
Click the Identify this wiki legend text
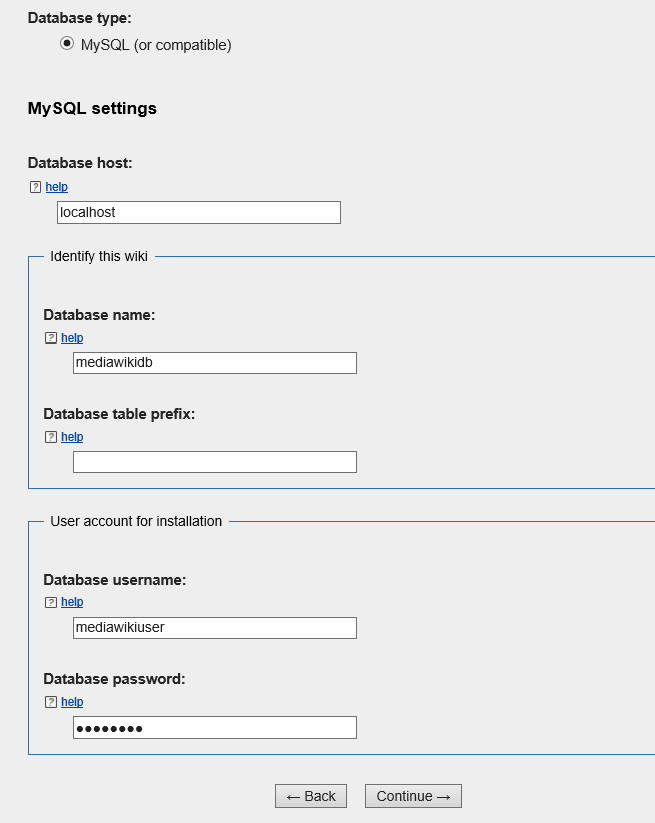pyautogui.click(x=99, y=256)
